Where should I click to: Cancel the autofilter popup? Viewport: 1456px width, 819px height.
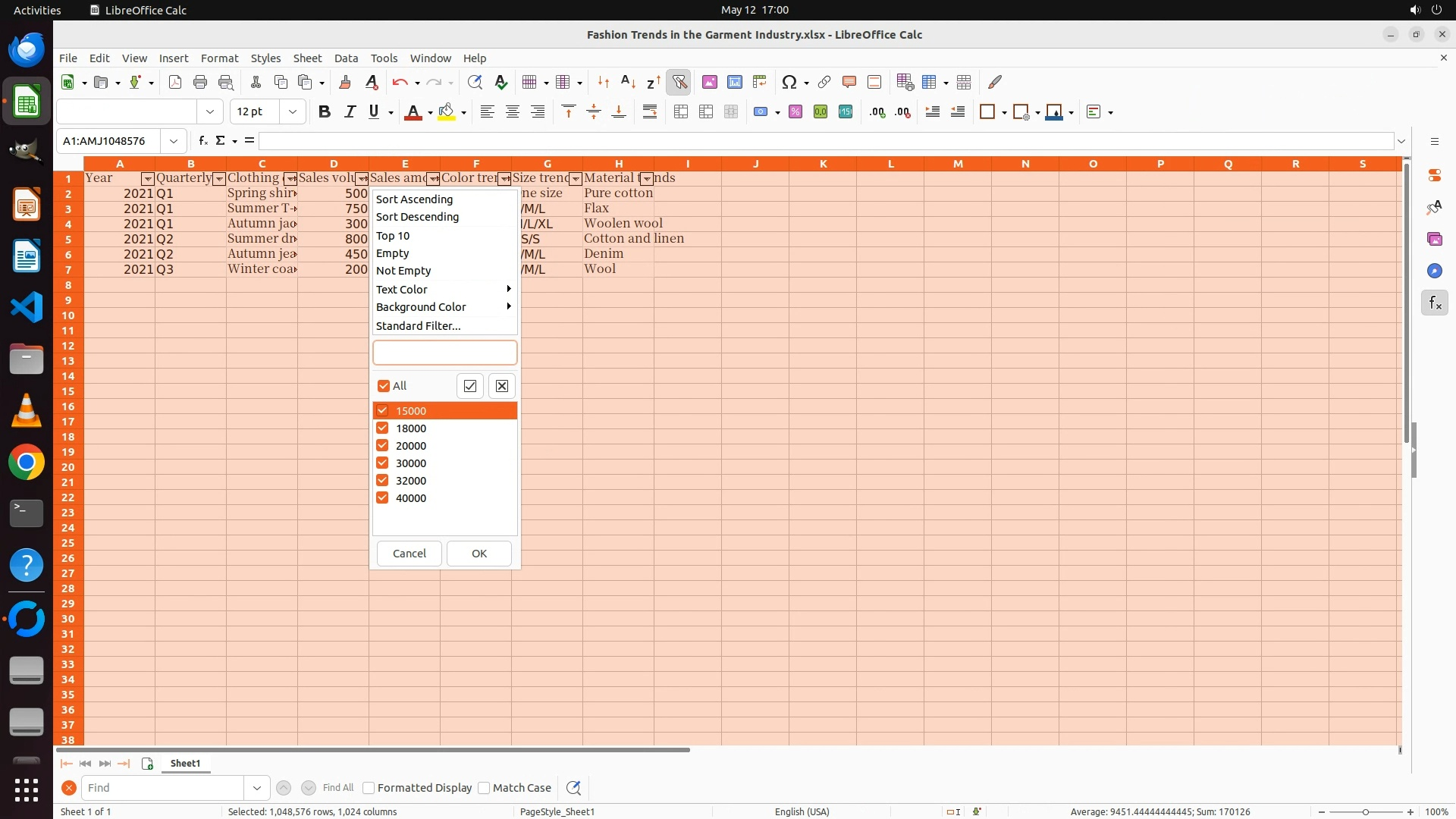(x=409, y=554)
